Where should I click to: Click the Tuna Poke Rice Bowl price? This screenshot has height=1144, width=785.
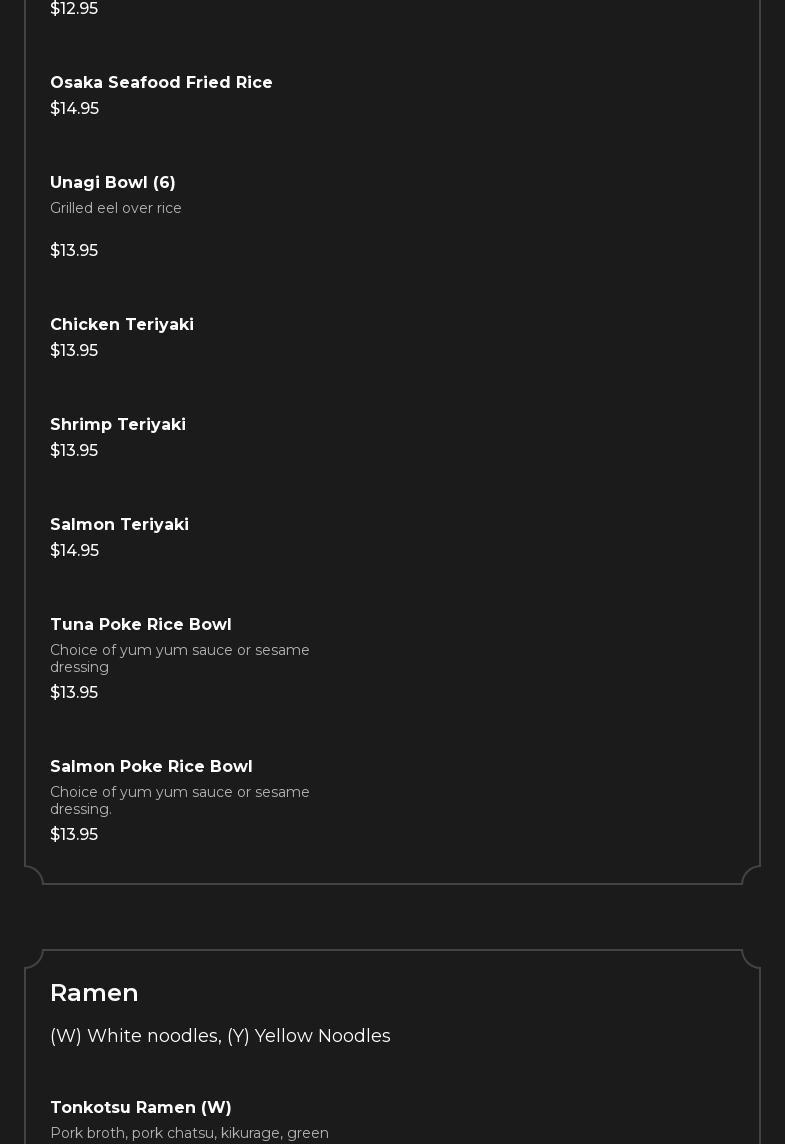[74, 693]
